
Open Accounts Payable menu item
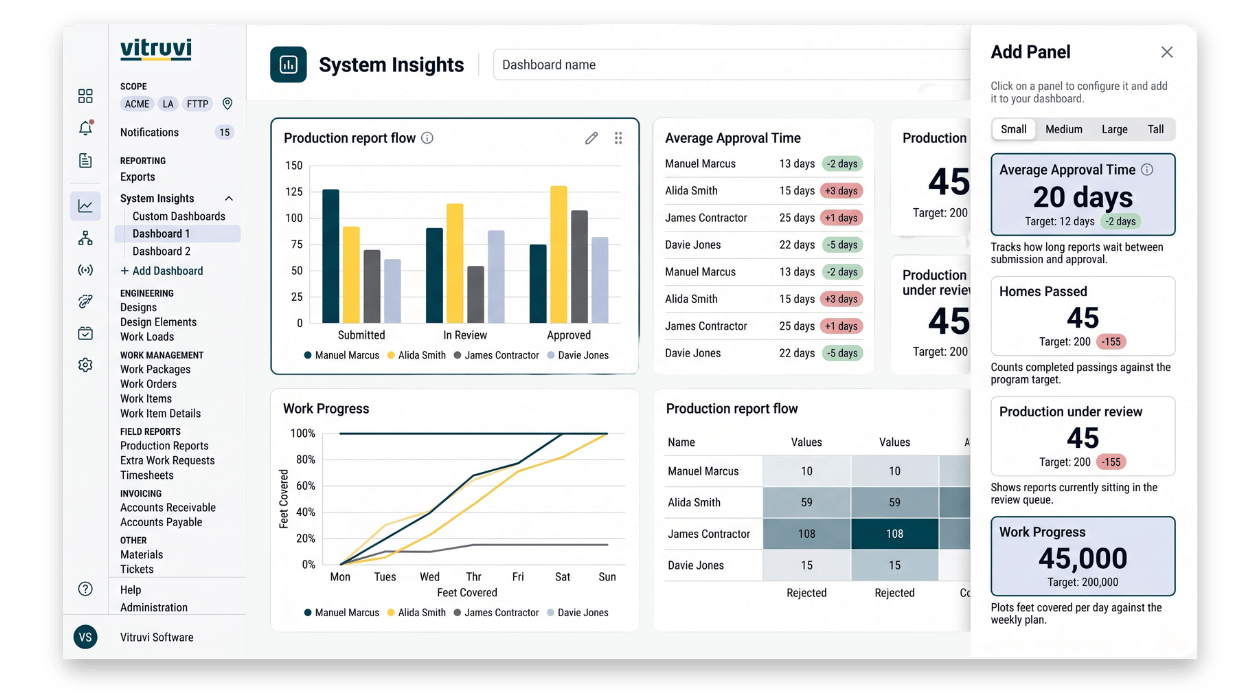161,522
